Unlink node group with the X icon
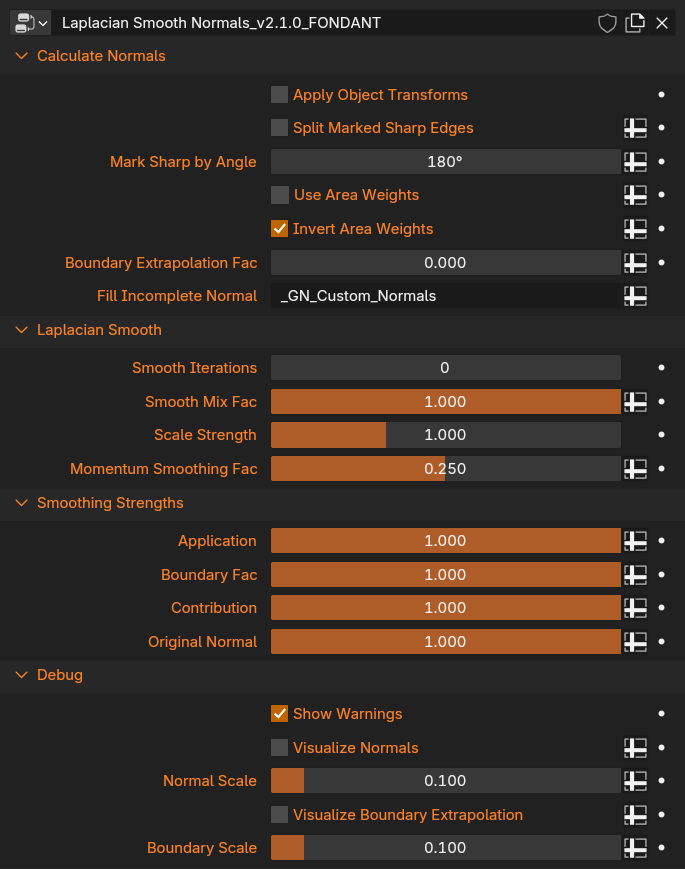The height and width of the screenshot is (869, 685). 662,23
